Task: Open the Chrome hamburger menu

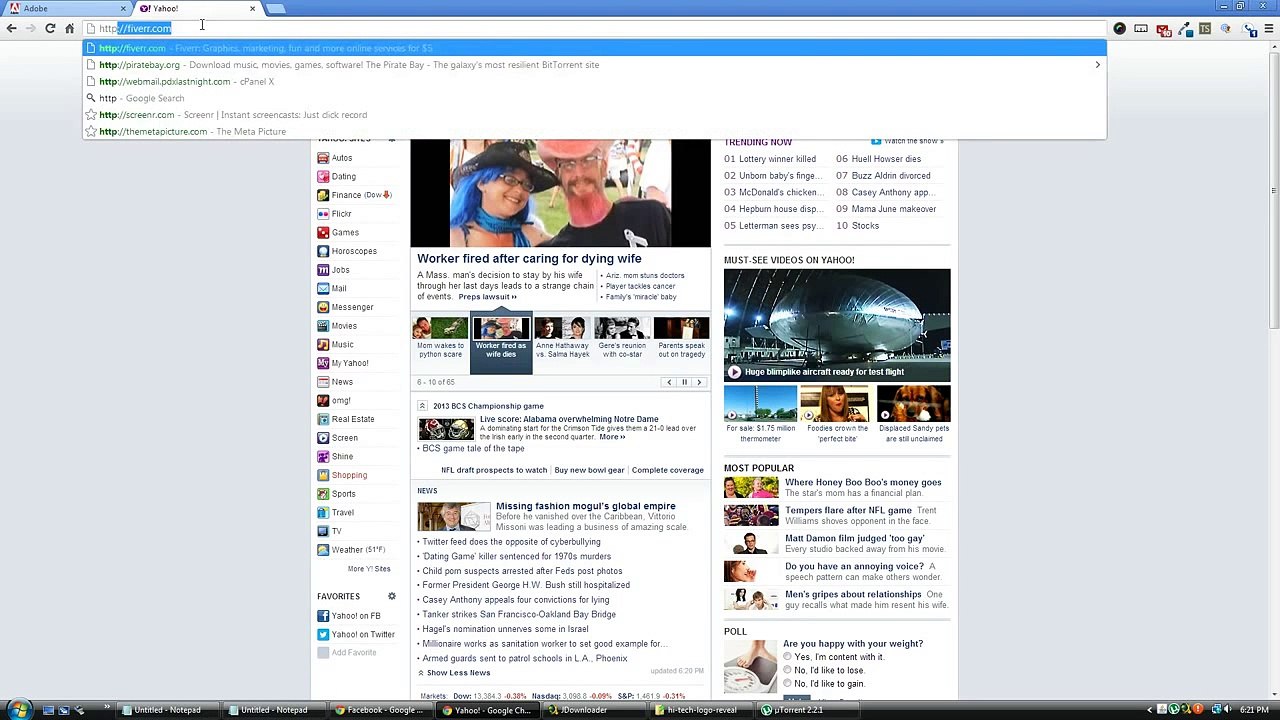Action: [x=1269, y=29]
